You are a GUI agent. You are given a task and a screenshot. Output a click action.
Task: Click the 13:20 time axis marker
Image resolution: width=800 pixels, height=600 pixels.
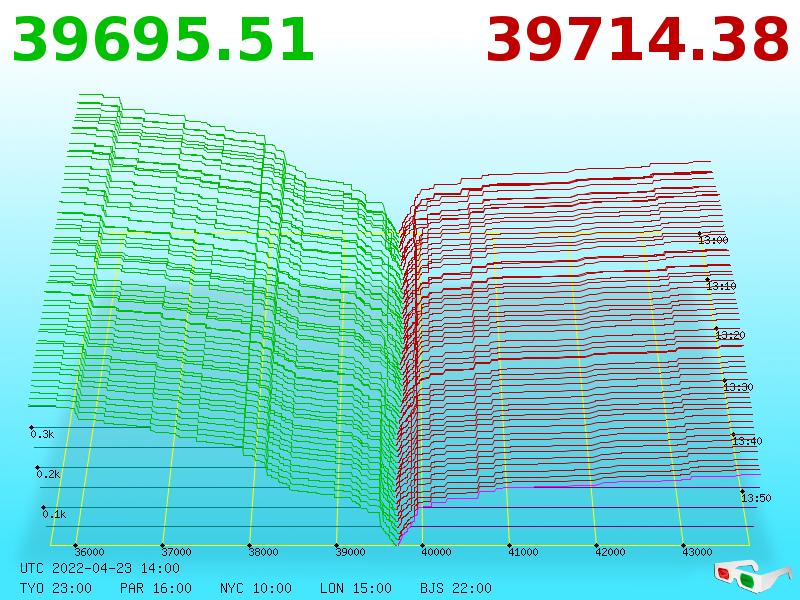click(730, 335)
